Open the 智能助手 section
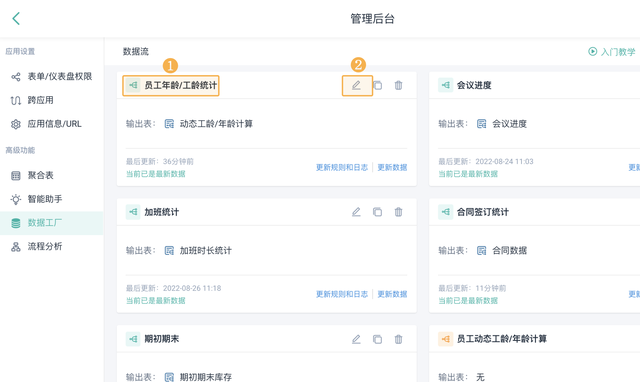Screen dimensions: 640x382 coord(52,199)
